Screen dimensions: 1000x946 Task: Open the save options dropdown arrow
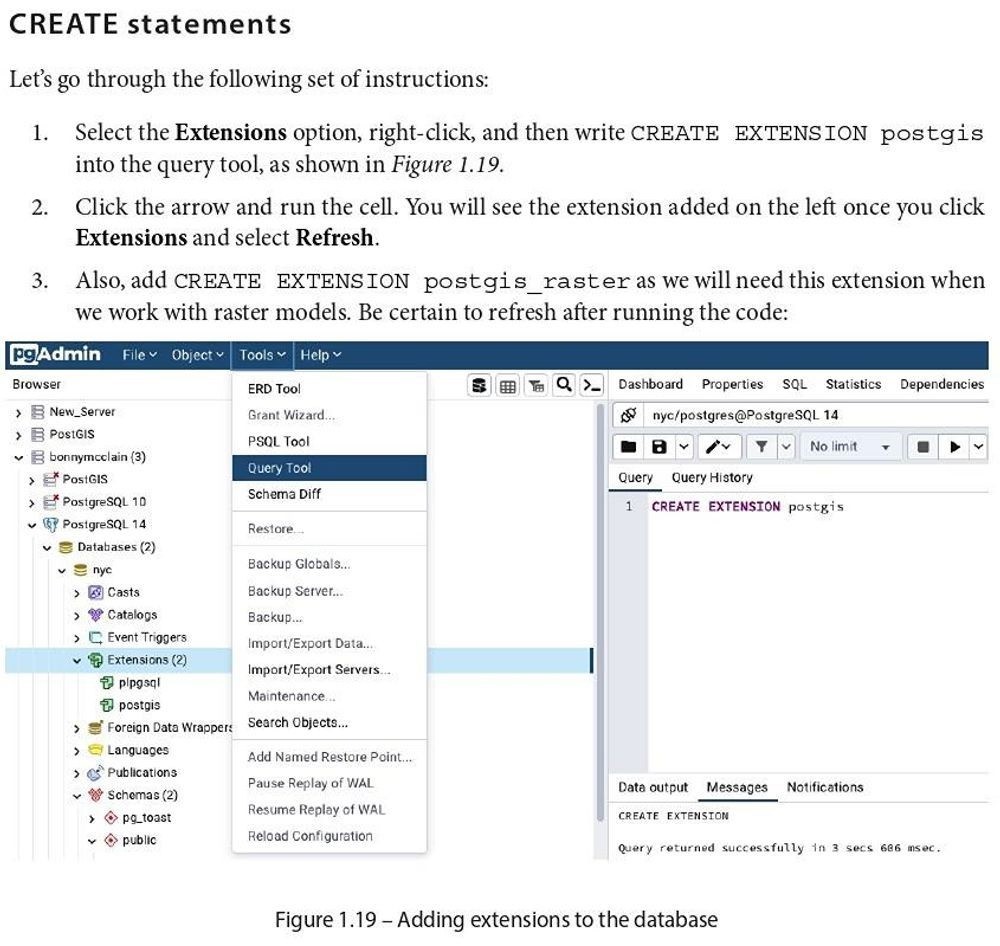684,447
